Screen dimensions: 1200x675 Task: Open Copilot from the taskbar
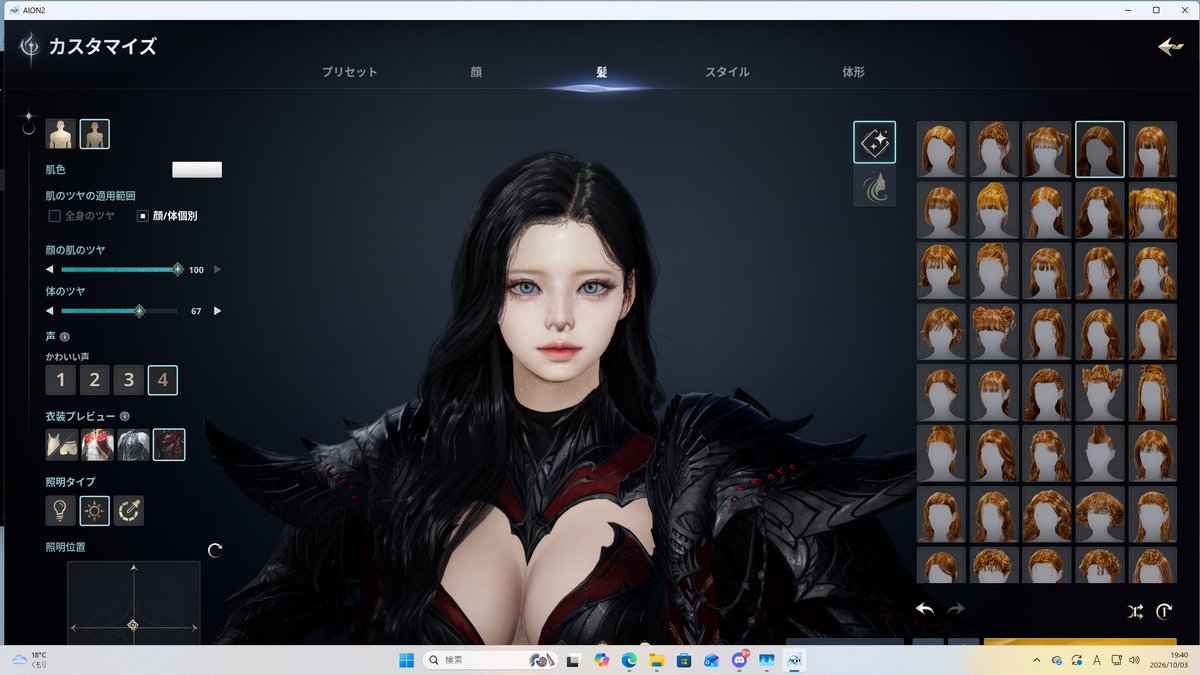coord(601,660)
